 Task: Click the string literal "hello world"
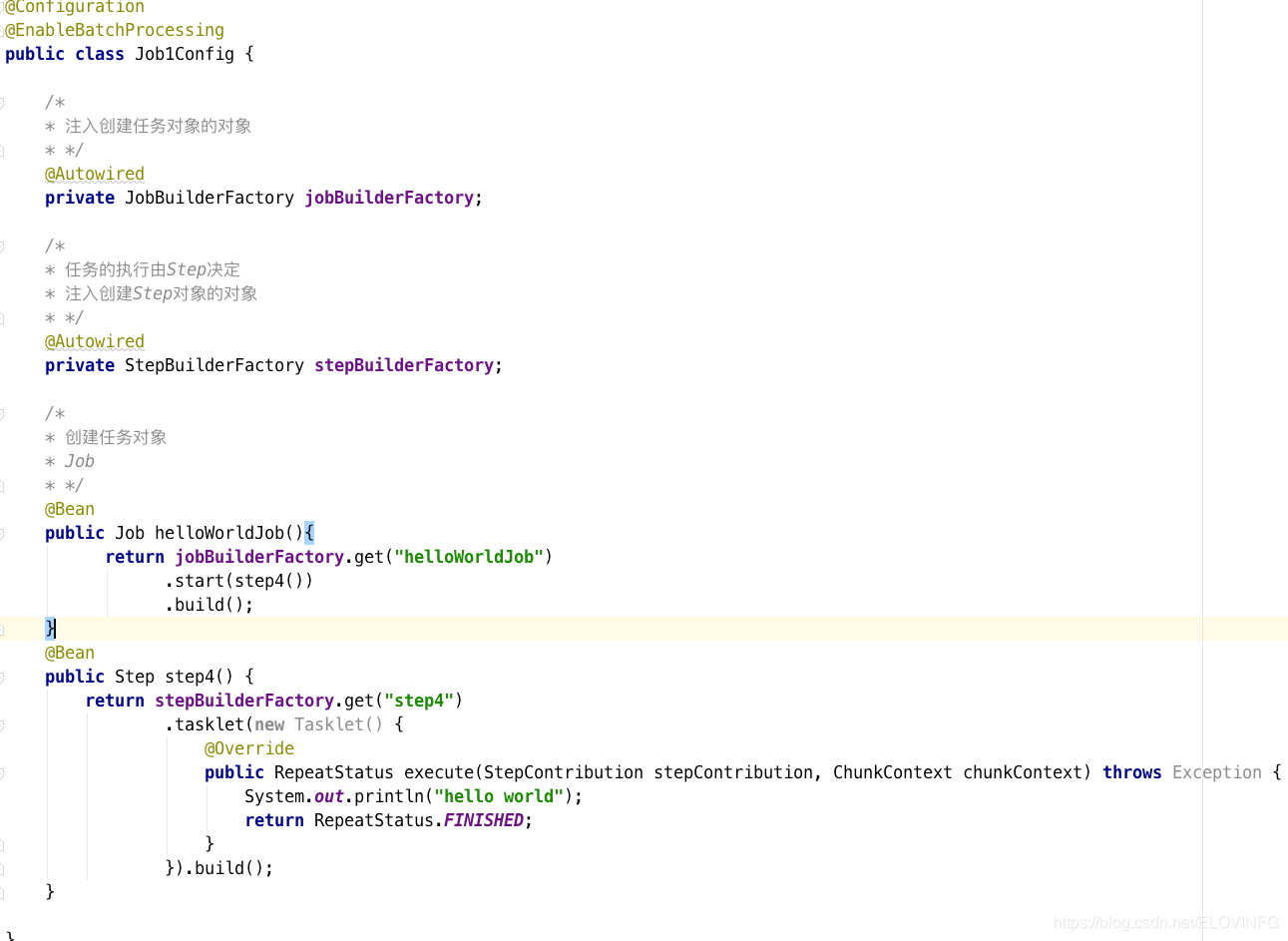[x=499, y=796]
